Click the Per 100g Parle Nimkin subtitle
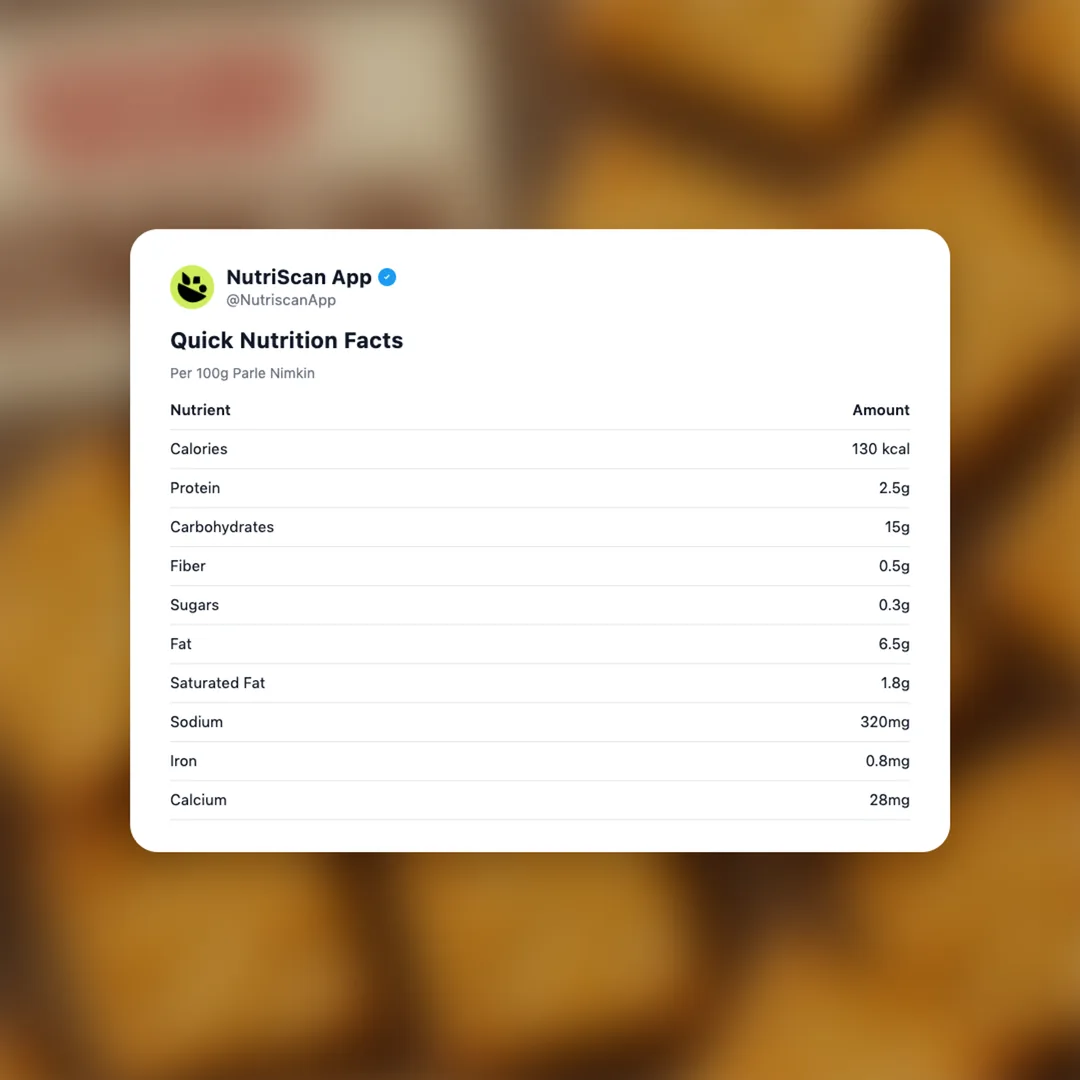The image size is (1080, 1080). (242, 373)
